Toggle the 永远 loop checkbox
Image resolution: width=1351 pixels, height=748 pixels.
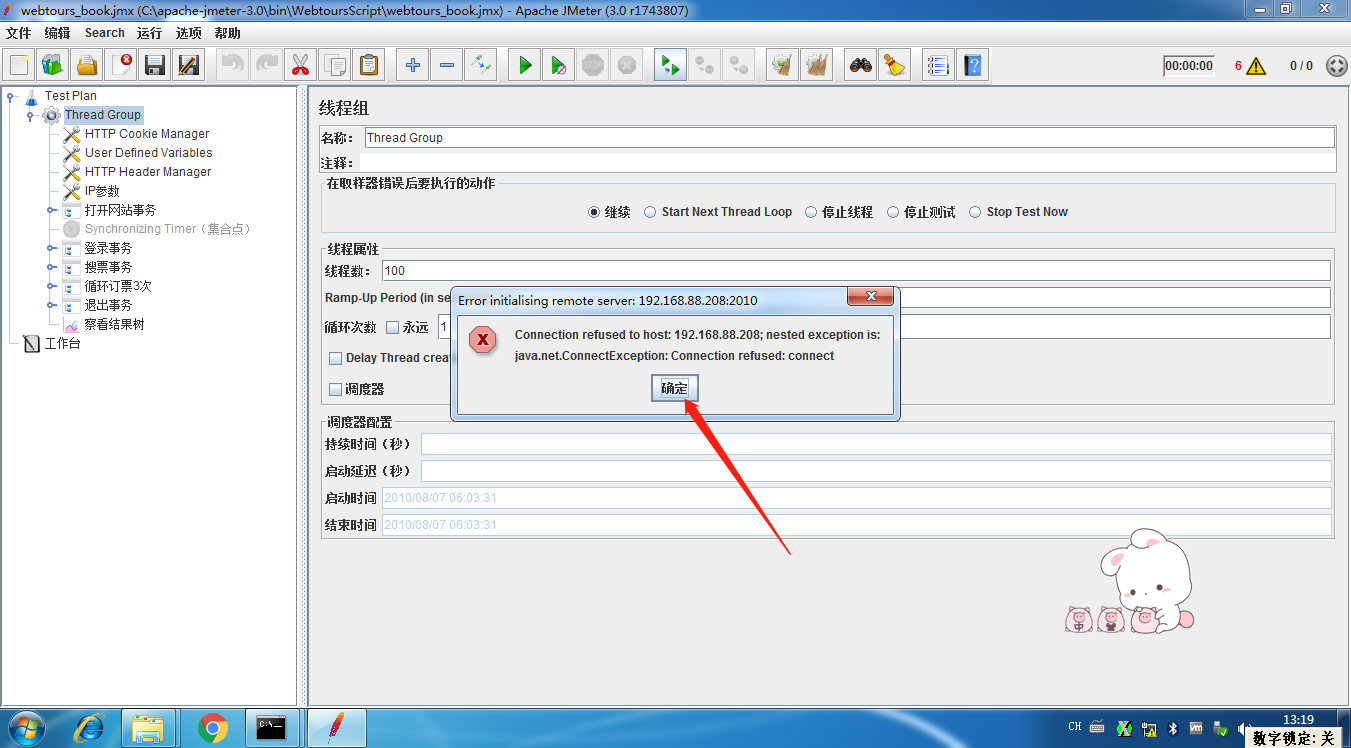pyautogui.click(x=392, y=327)
